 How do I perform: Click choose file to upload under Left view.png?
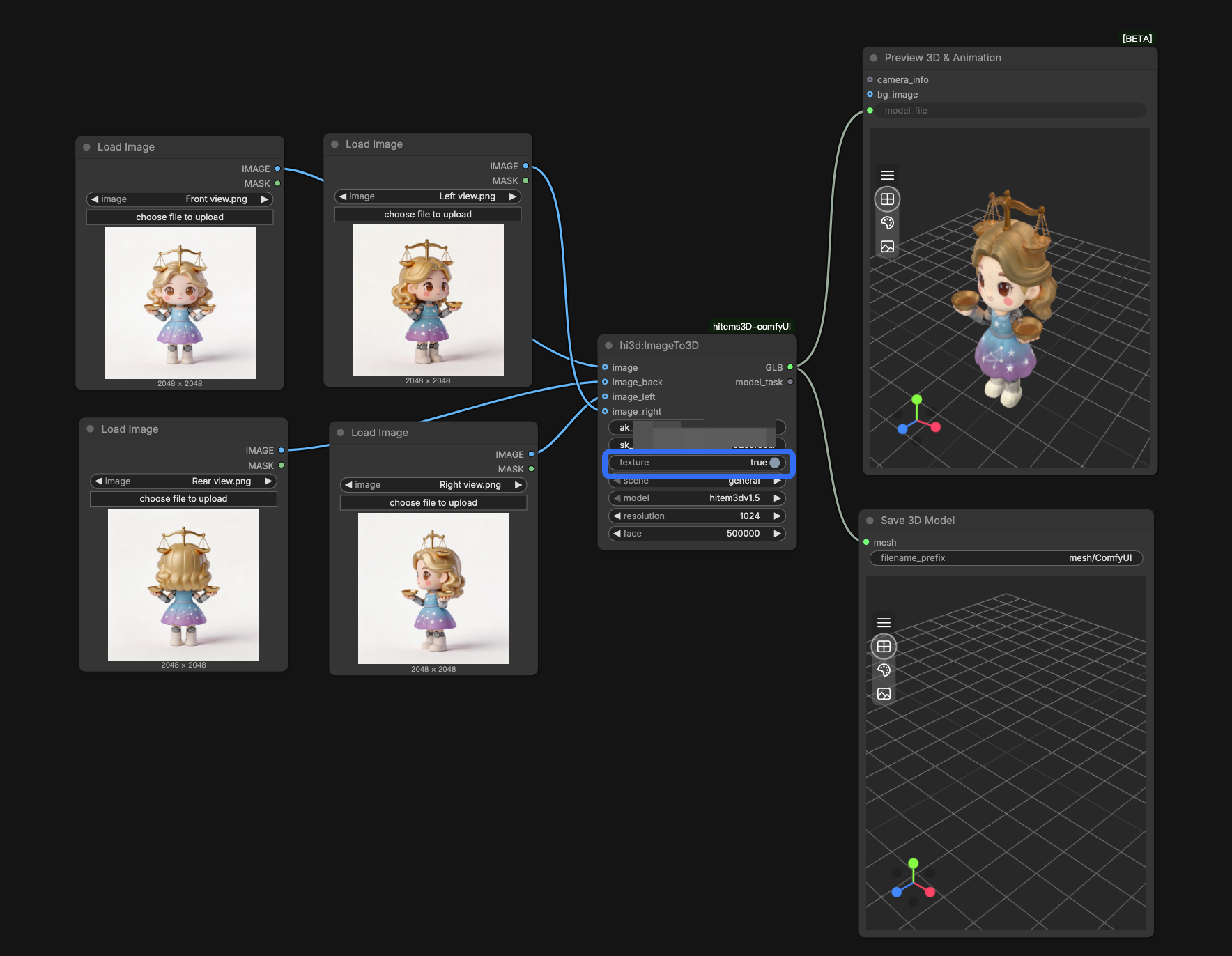(427, 215)
